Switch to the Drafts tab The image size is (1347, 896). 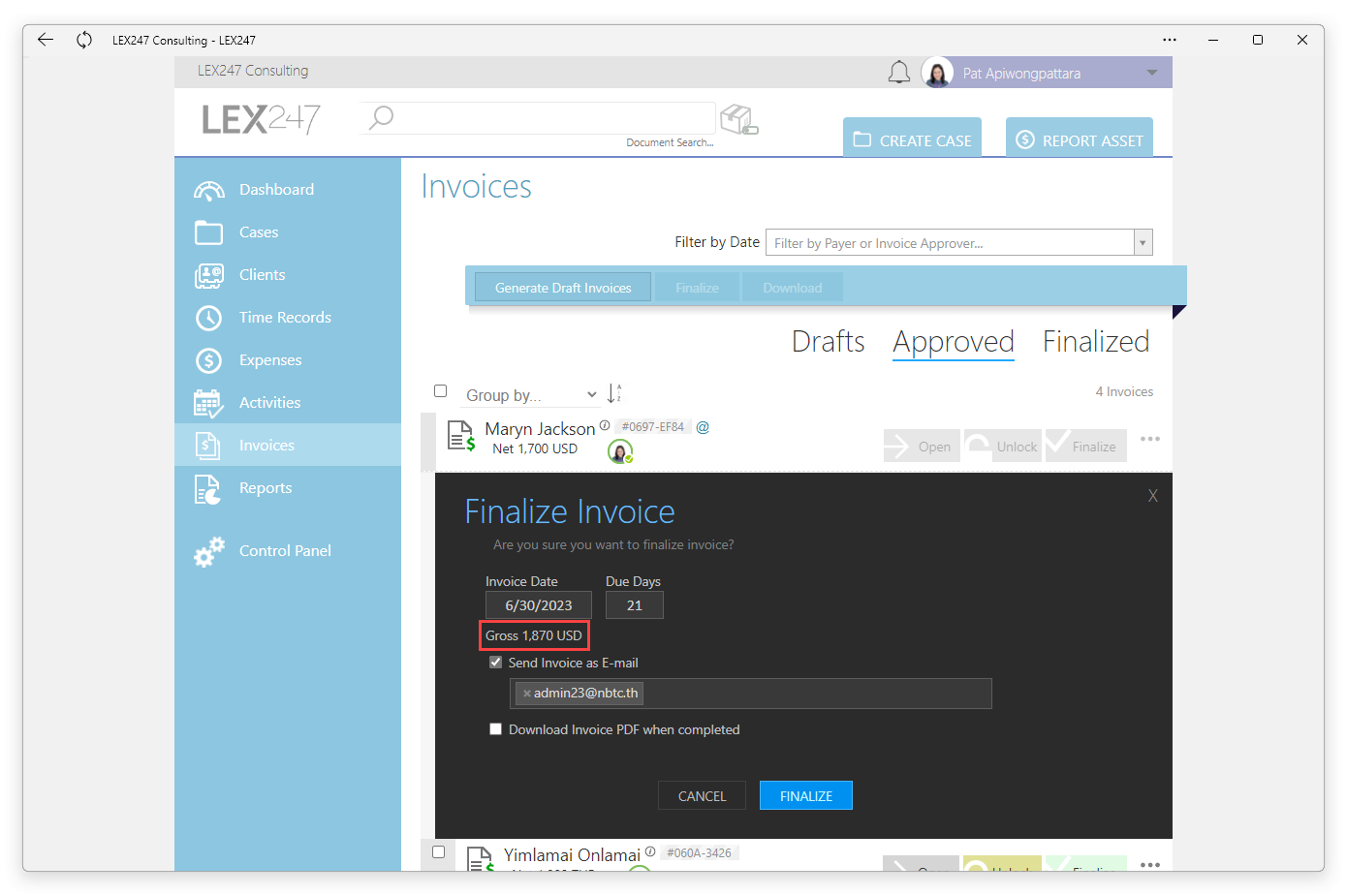[828, 341]
